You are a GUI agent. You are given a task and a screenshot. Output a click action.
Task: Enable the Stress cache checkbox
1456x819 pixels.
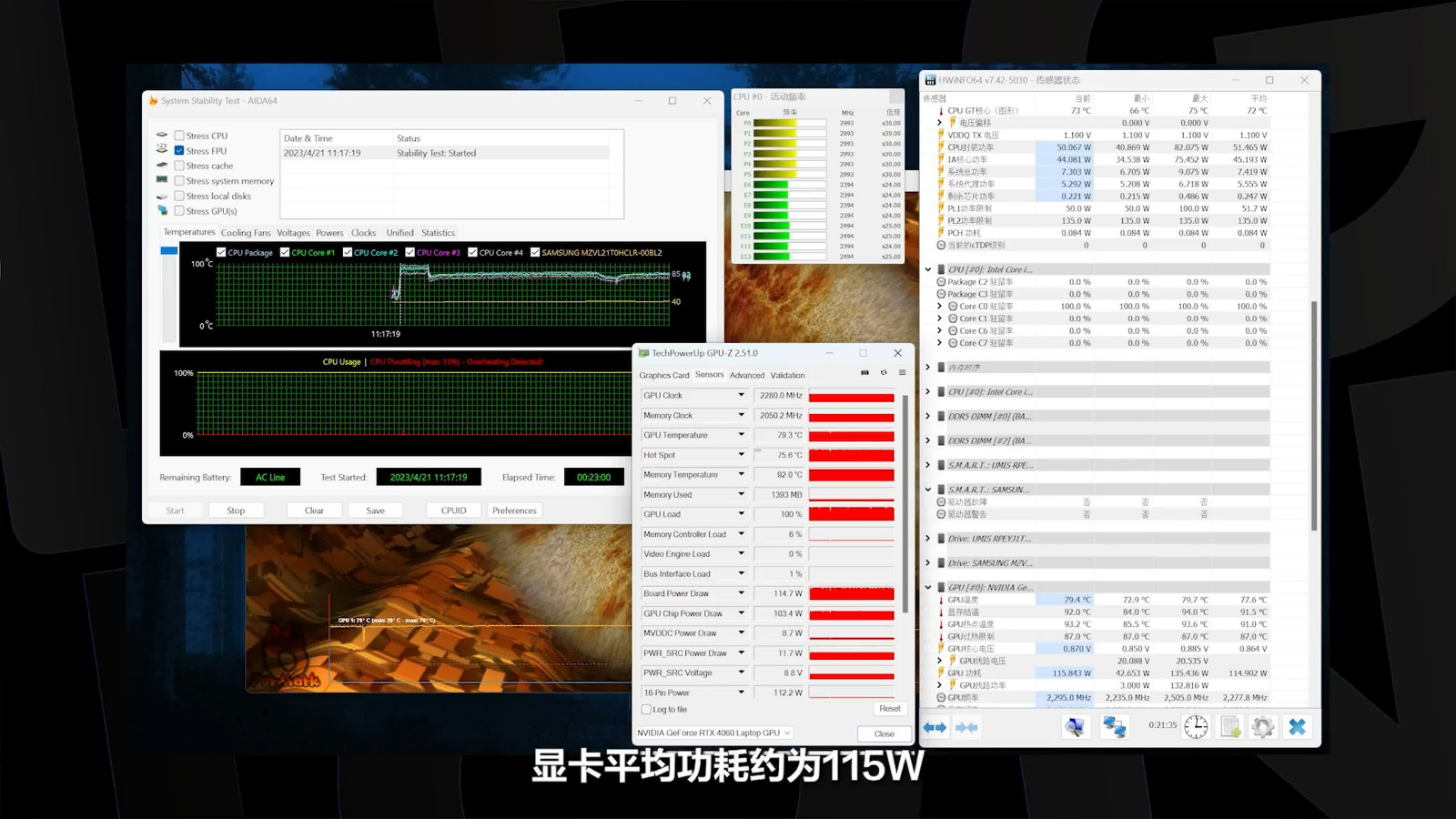click(x=179, y=166)
